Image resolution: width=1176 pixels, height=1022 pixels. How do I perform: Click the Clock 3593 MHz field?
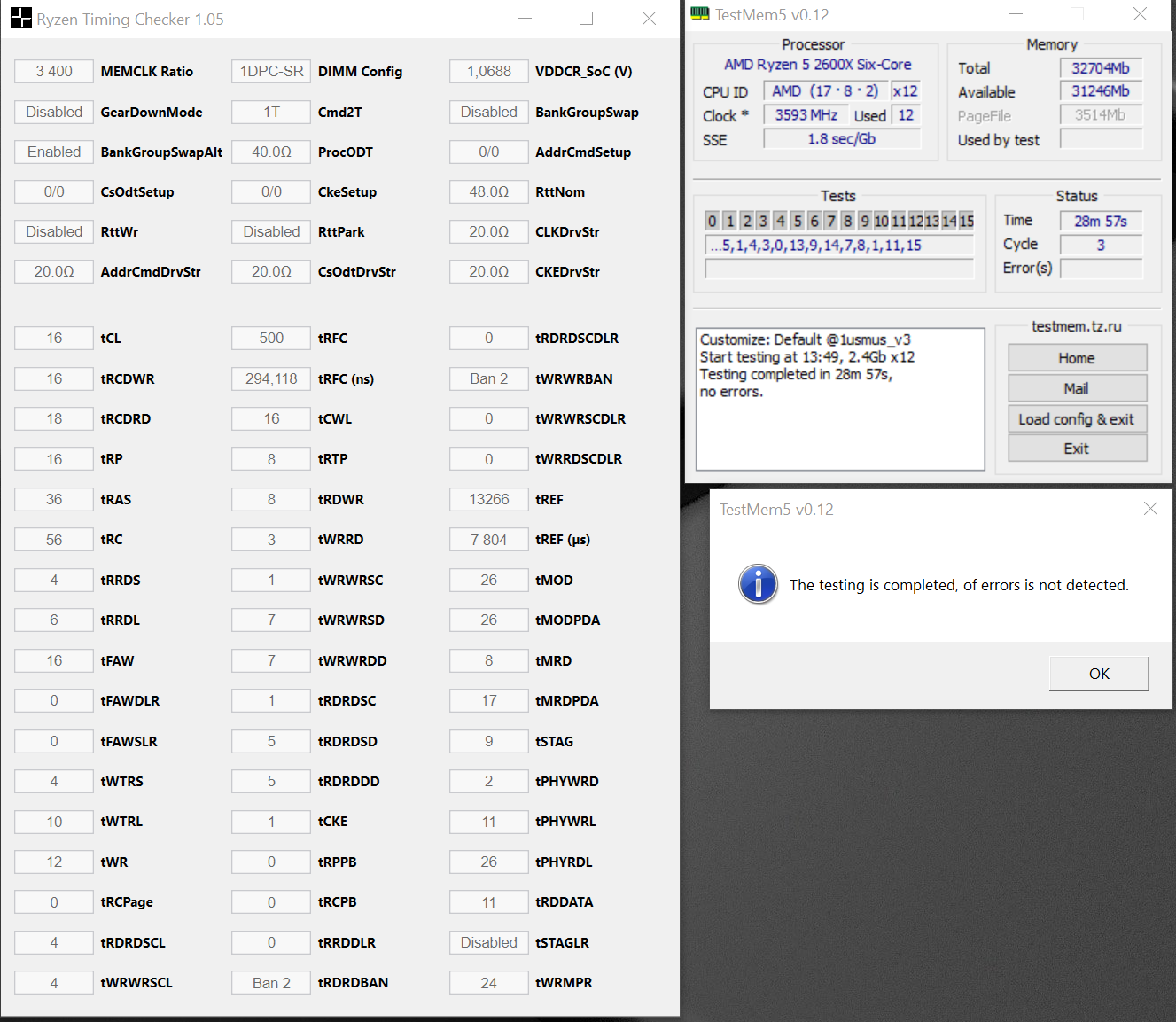click(806, 115)
